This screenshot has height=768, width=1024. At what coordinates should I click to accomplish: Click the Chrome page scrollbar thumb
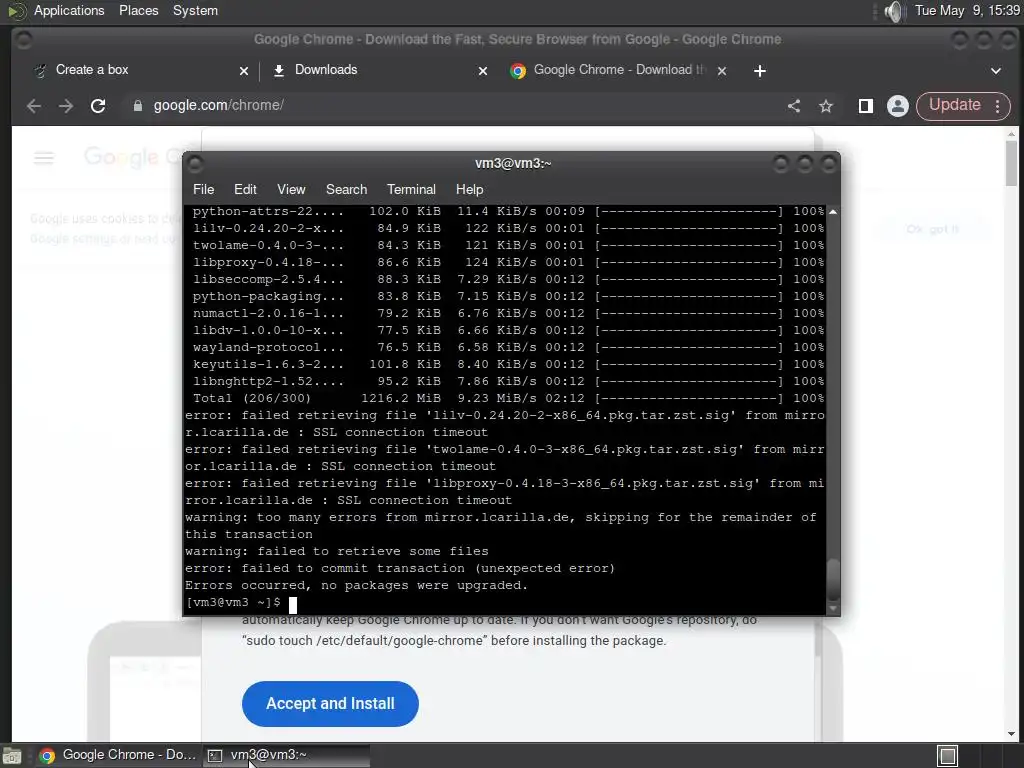1011,163
